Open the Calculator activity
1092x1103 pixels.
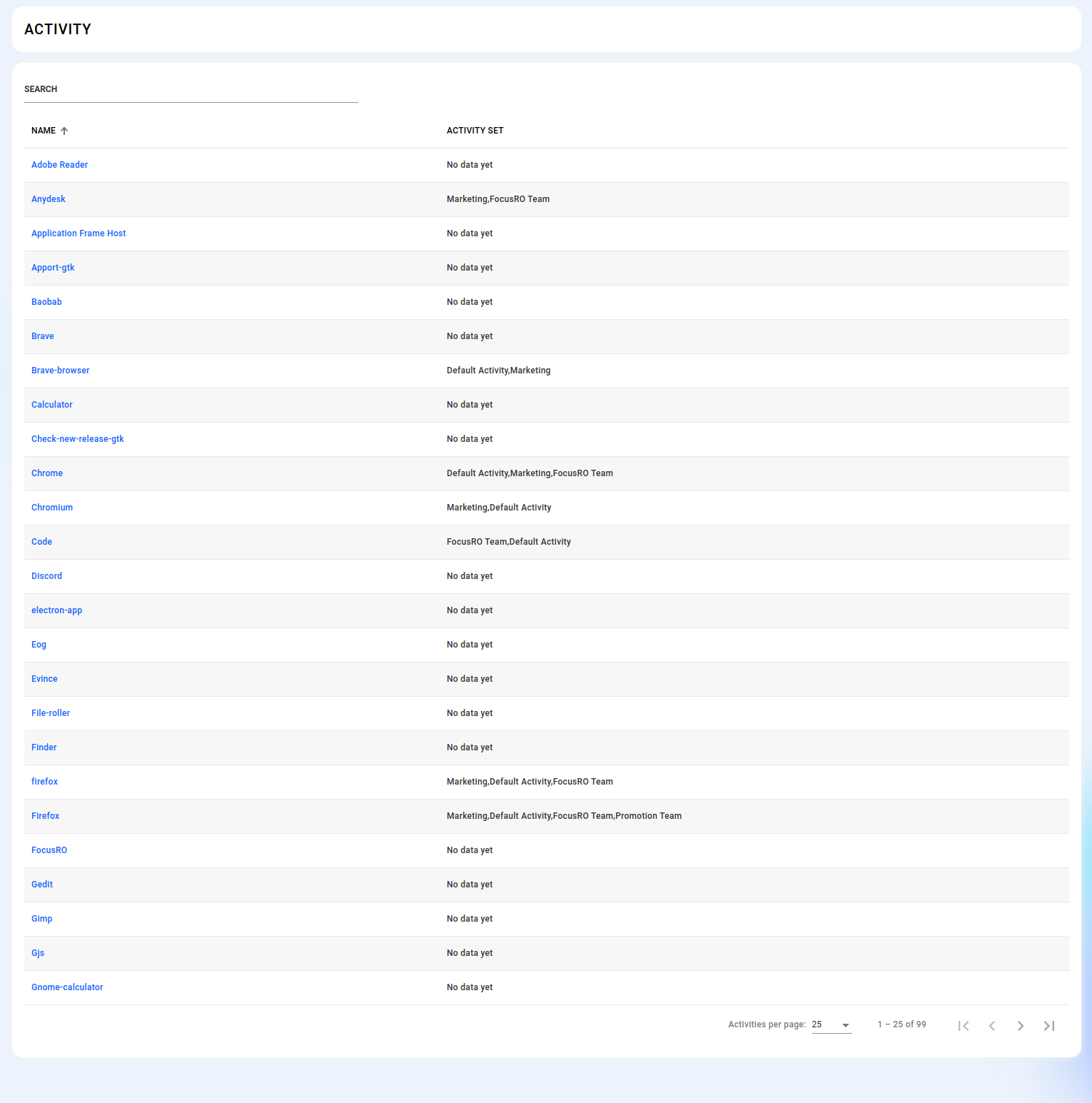[x=52, y=405]
